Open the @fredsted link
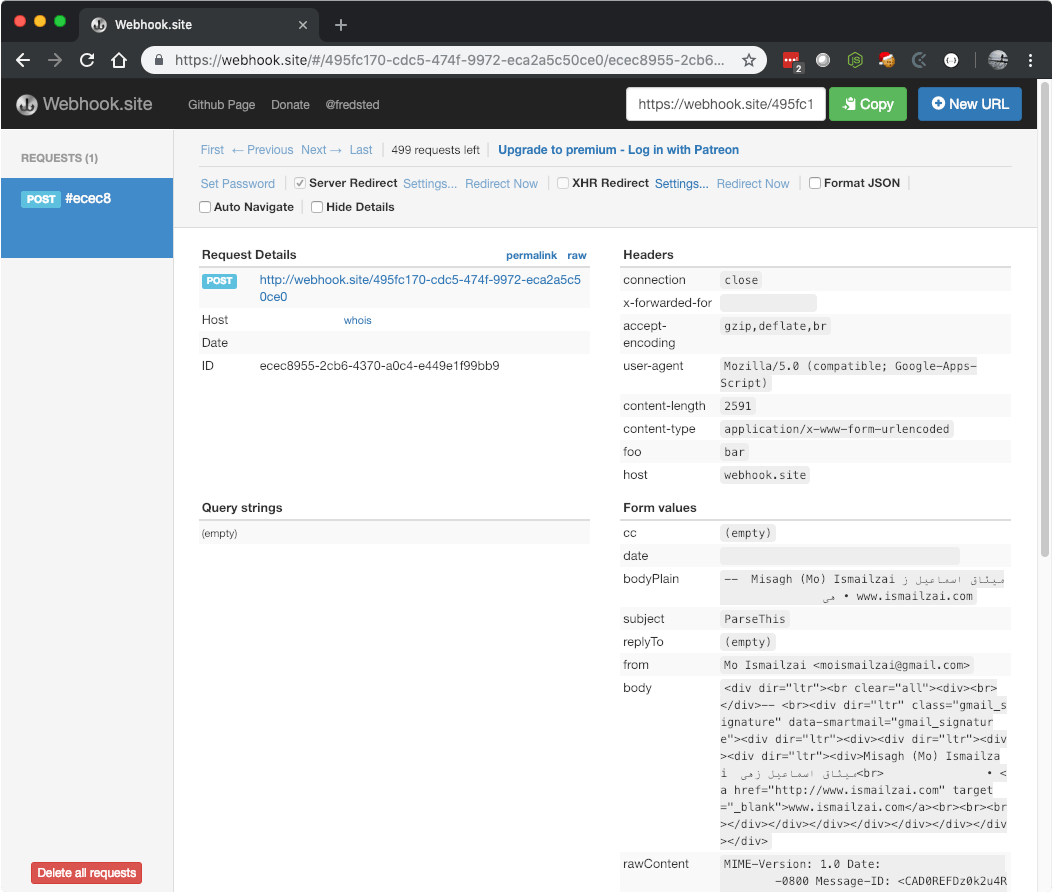1052x893 pixels. point(352,105)
